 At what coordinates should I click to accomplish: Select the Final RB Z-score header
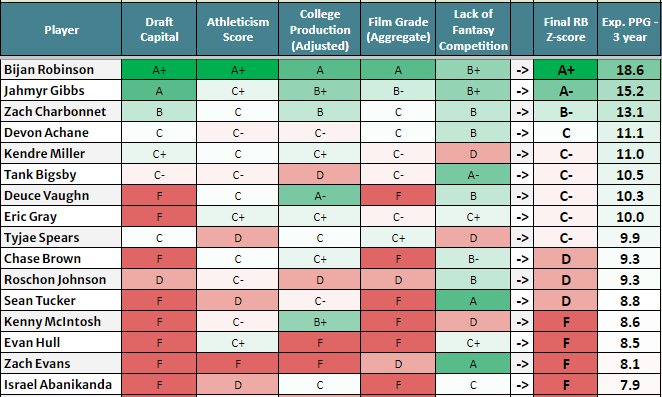(x=566, y=30)
